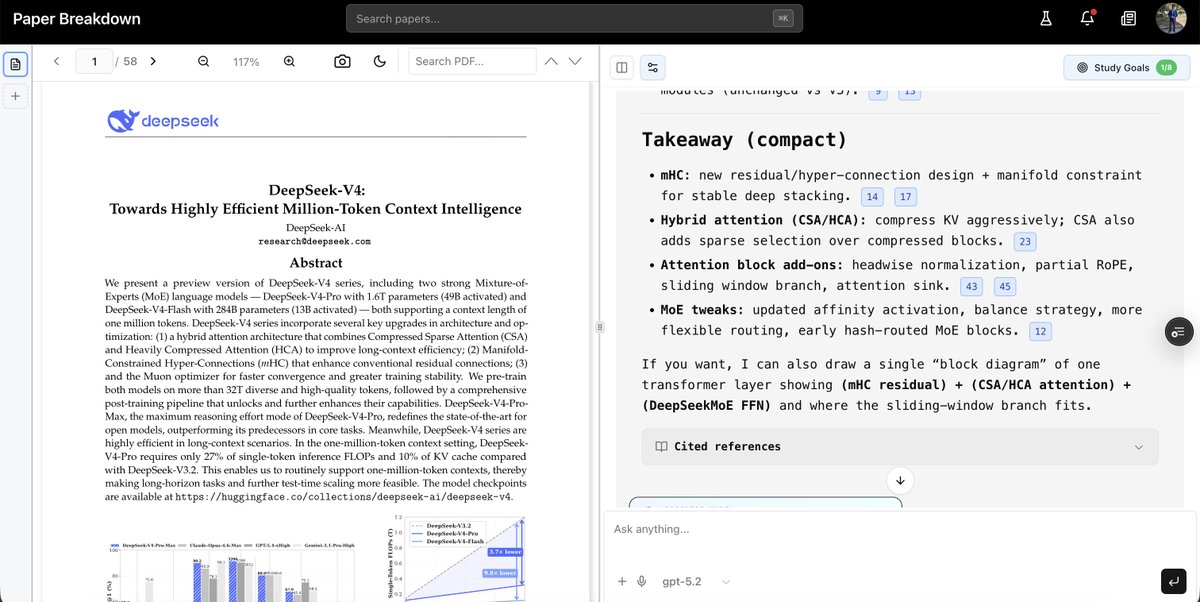
Task: Open the gpt-5.2 model dropdown
Action: [696, 581]
